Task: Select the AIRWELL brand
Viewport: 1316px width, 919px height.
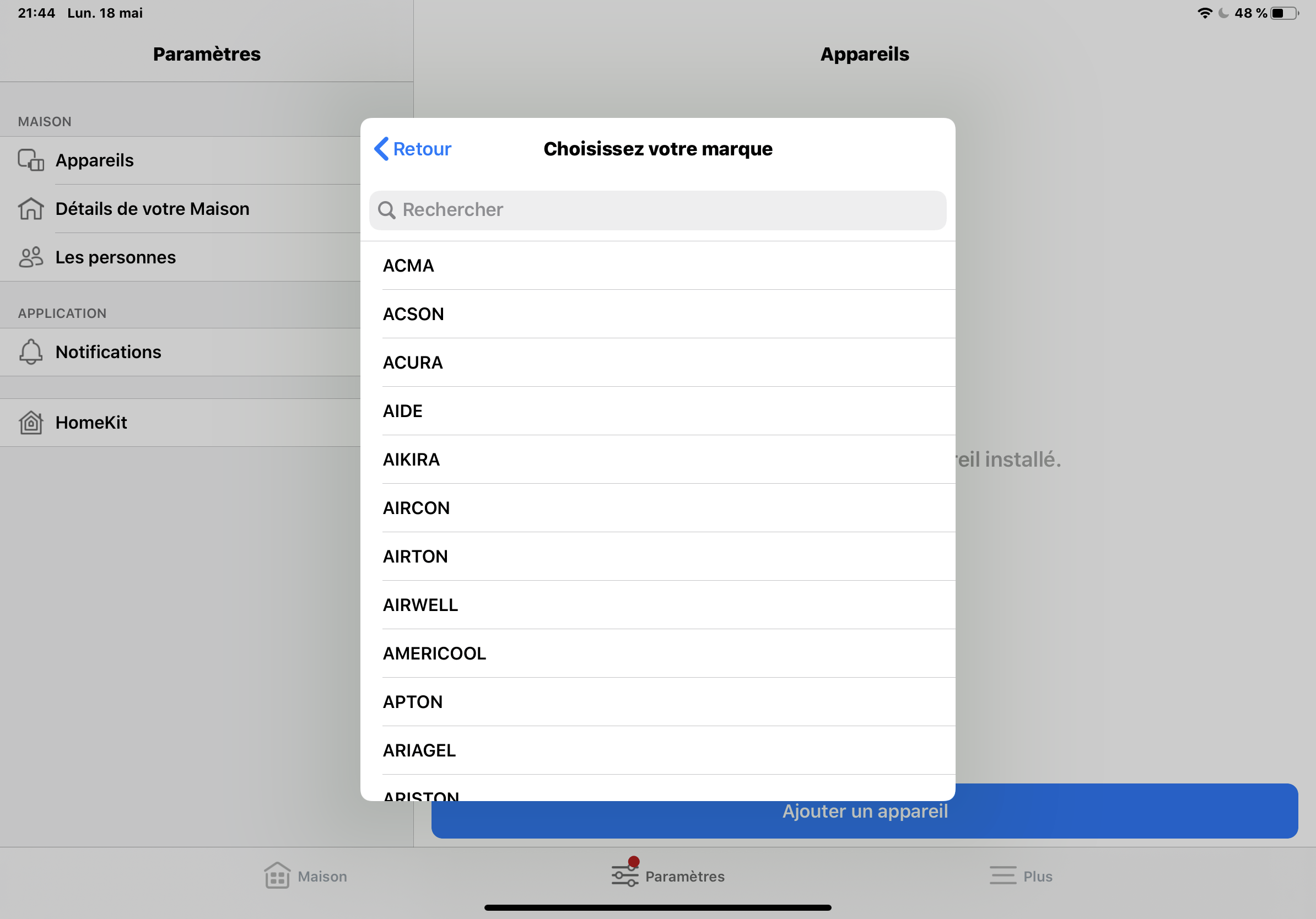Action: [x=657, y=605]
